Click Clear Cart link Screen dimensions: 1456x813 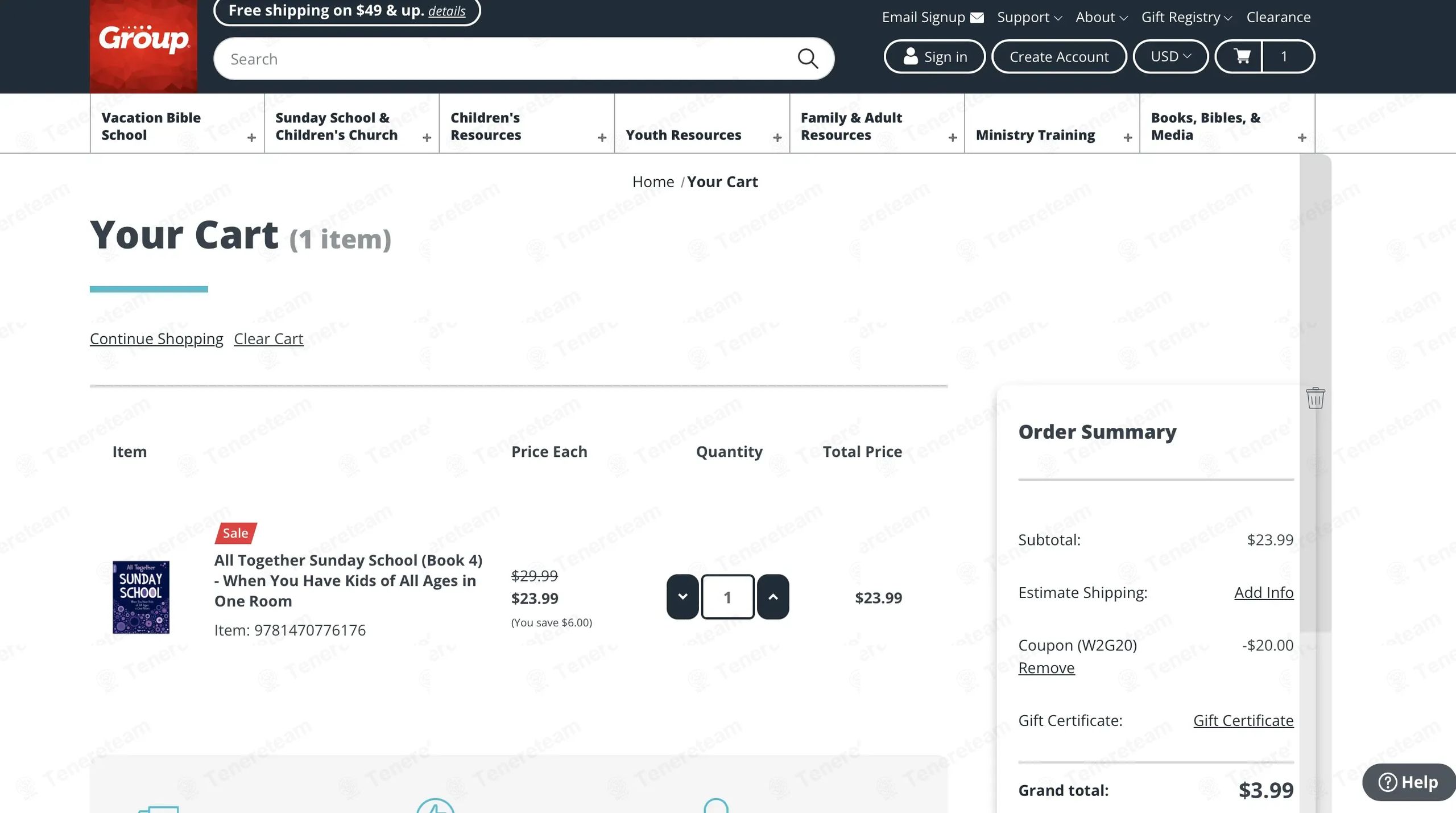[268, 339]
